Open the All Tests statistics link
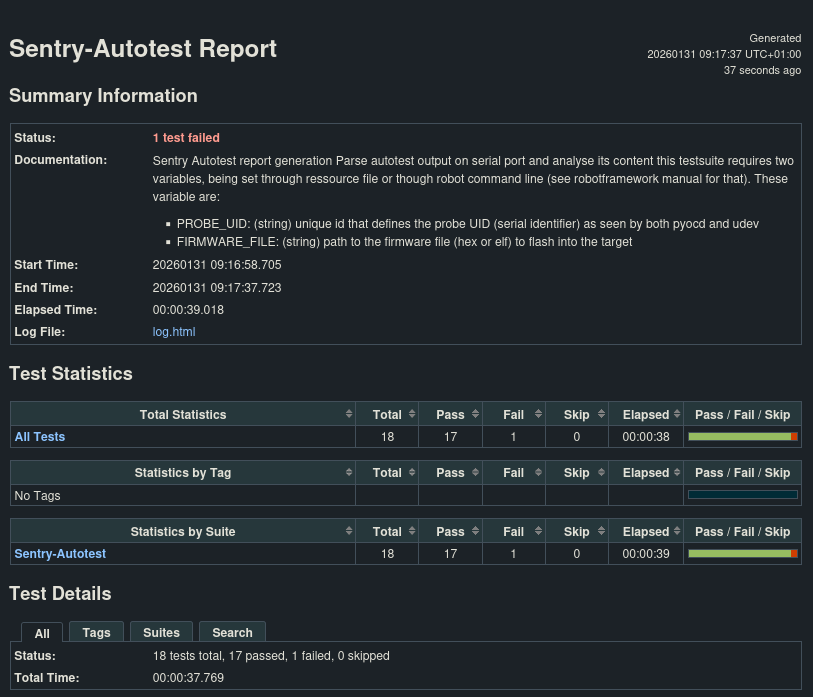This screenshot has width=813, height=697. 40,437
